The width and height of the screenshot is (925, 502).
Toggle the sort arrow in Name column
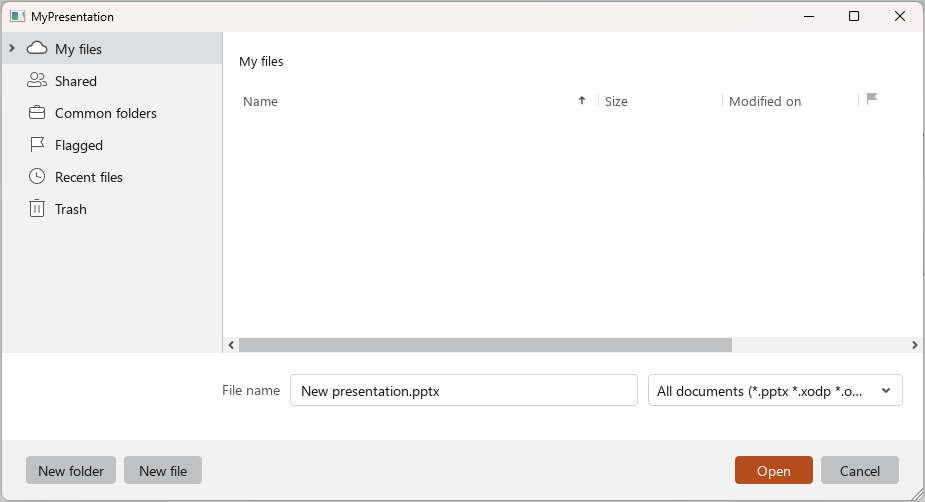(582, 100)
